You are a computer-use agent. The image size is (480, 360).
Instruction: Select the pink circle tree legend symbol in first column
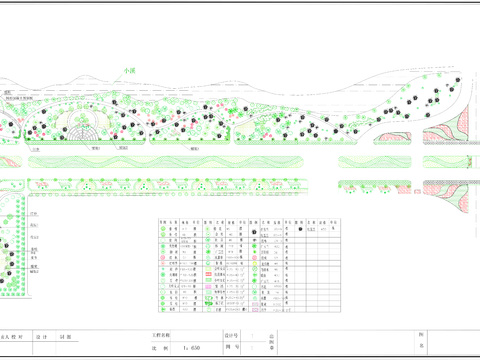[163, 258]
